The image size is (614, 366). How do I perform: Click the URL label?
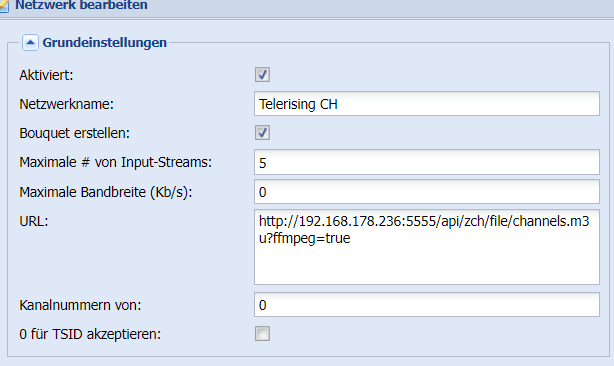point(34,222)
